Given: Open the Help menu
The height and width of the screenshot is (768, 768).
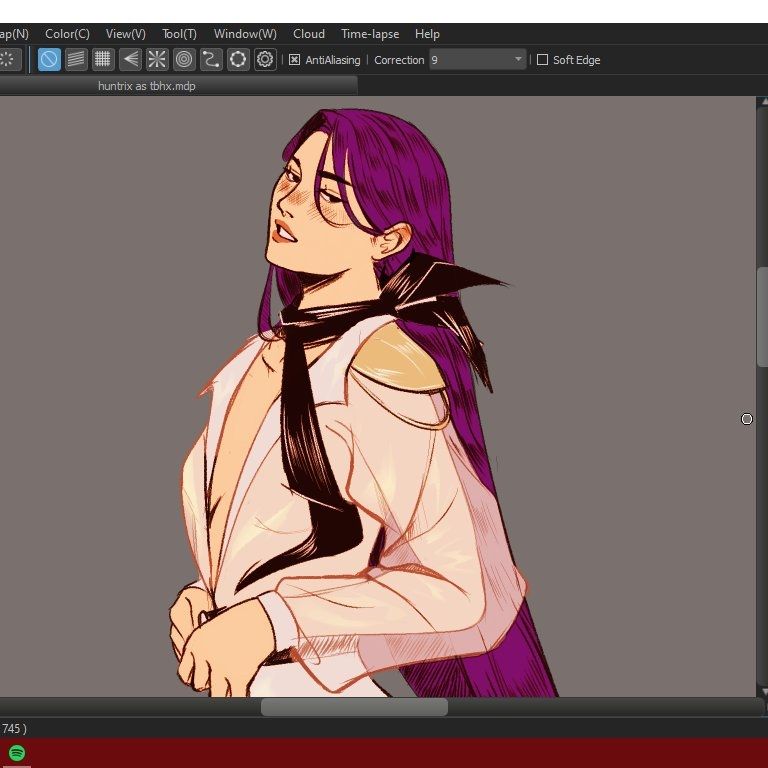Looking at the screenshot, I should click(x=427, y=34).
